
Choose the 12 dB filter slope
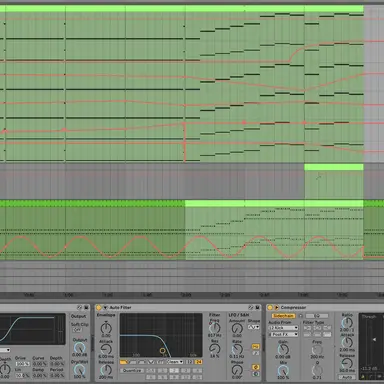(190, 362)
